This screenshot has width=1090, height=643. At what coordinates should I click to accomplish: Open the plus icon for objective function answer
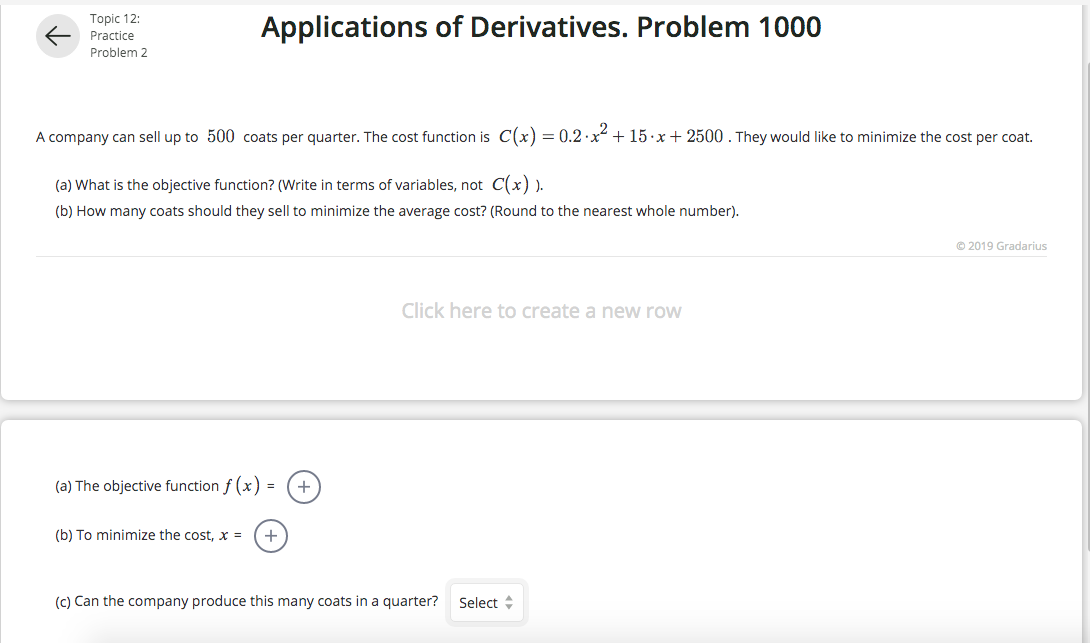303,486
